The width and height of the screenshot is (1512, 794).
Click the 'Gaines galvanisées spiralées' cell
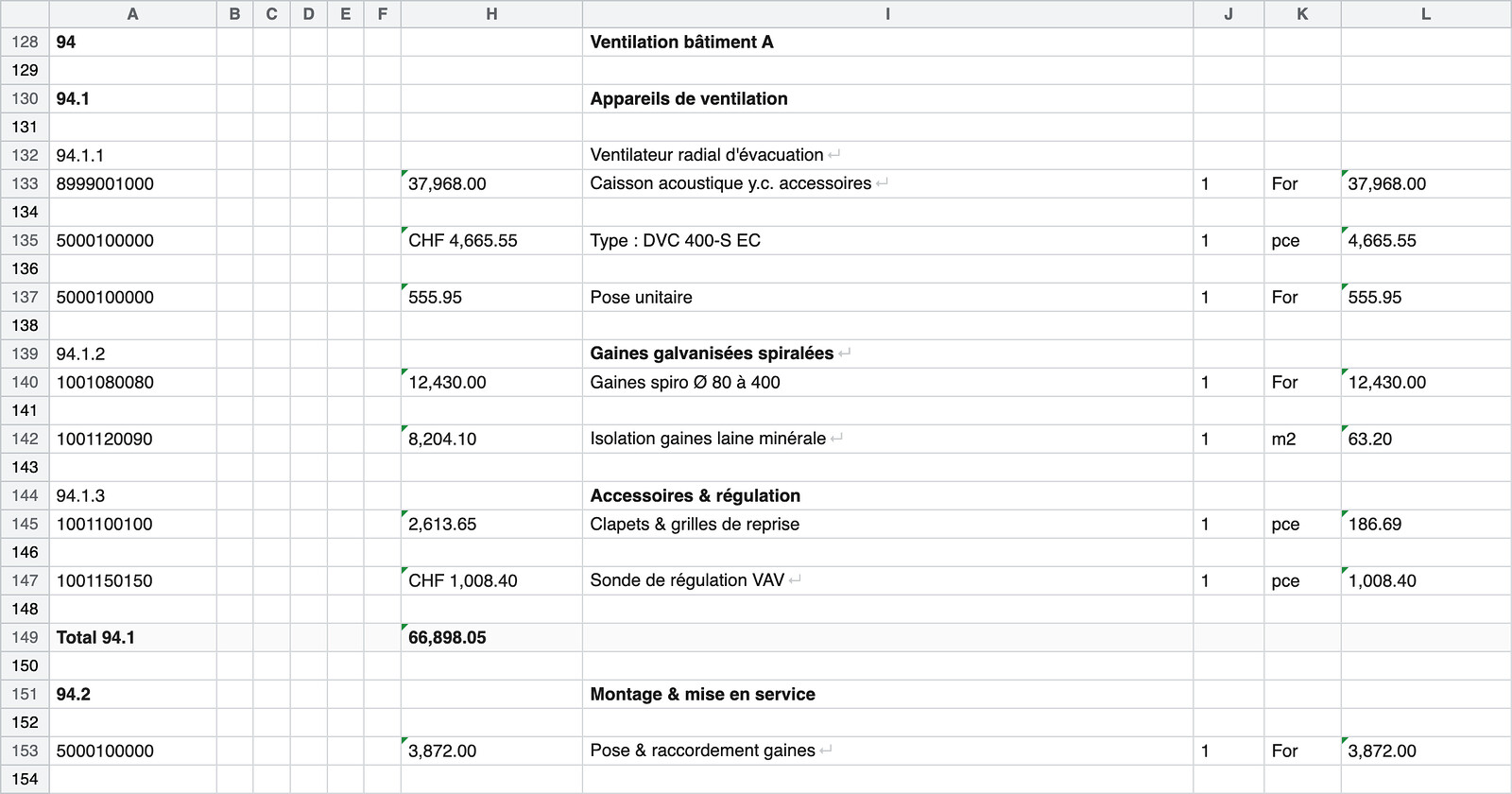click(887, 354)
